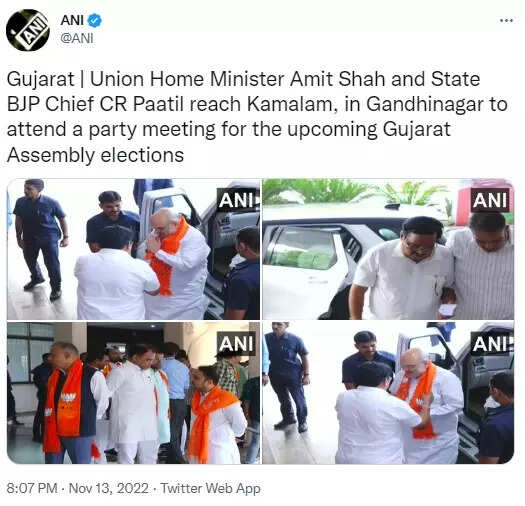Click the 'Assembly elections' line of text
Viewport: 525px width, 506px height.
coord(95,155)
